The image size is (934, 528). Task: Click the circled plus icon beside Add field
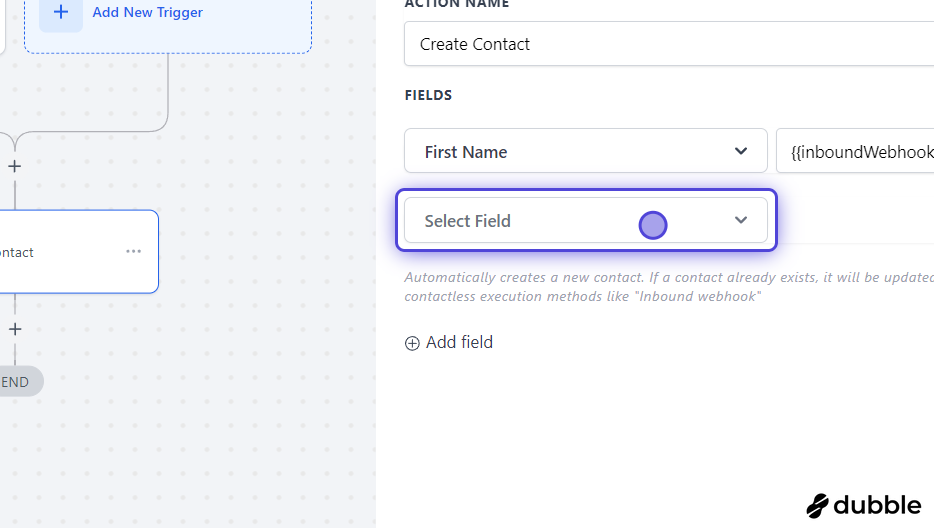tap(412, 343)
